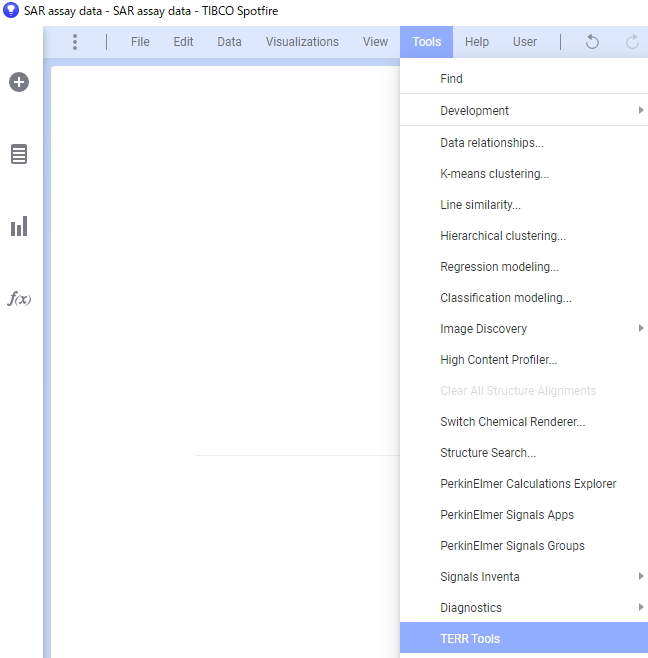Click the Spotfire app icon in title bar
The image size is (648, 658).
click(x=11, y=10)
